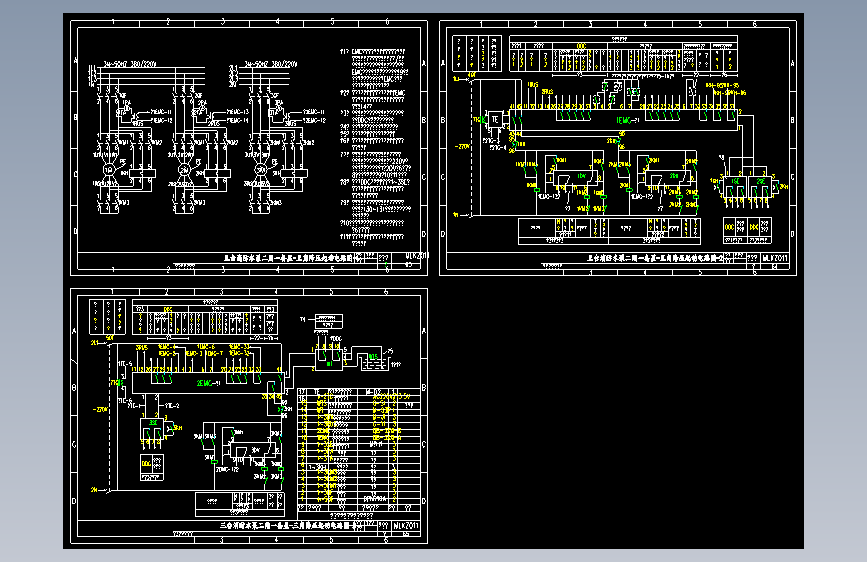Select the water tank symbol in the bottom-left sheet
Screen dimensions: 867x562
tap(373, 362)
